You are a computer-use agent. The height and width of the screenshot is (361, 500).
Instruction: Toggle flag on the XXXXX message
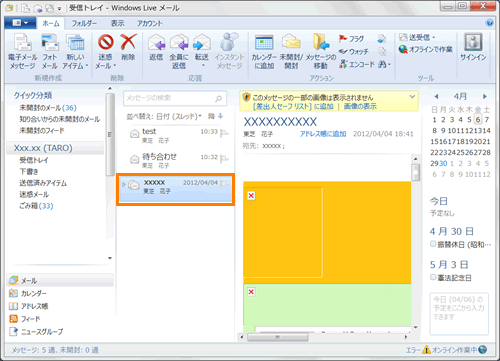pos(224,183)
